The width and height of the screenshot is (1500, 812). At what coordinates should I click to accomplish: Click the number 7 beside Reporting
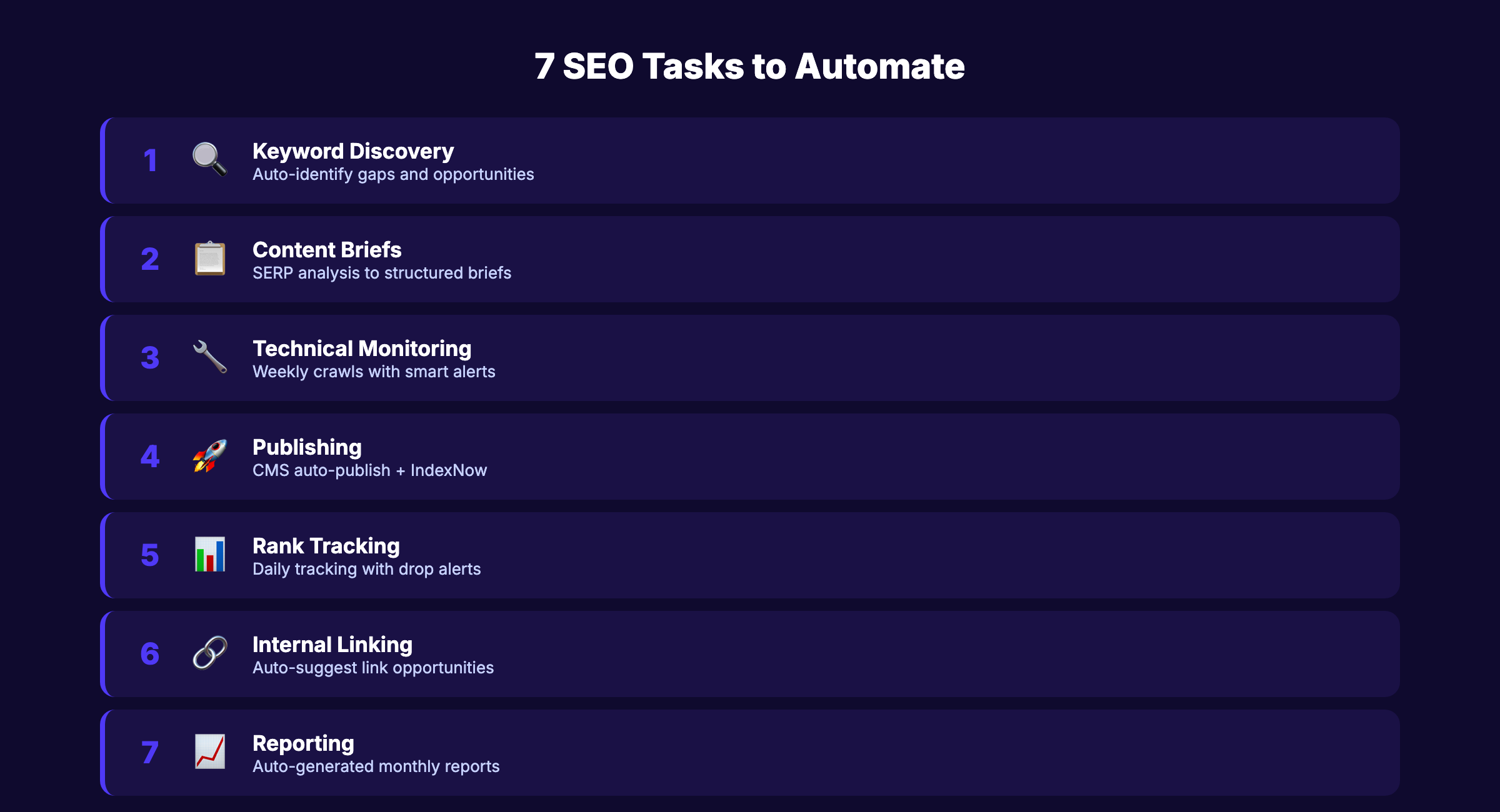tap(150, 753)
